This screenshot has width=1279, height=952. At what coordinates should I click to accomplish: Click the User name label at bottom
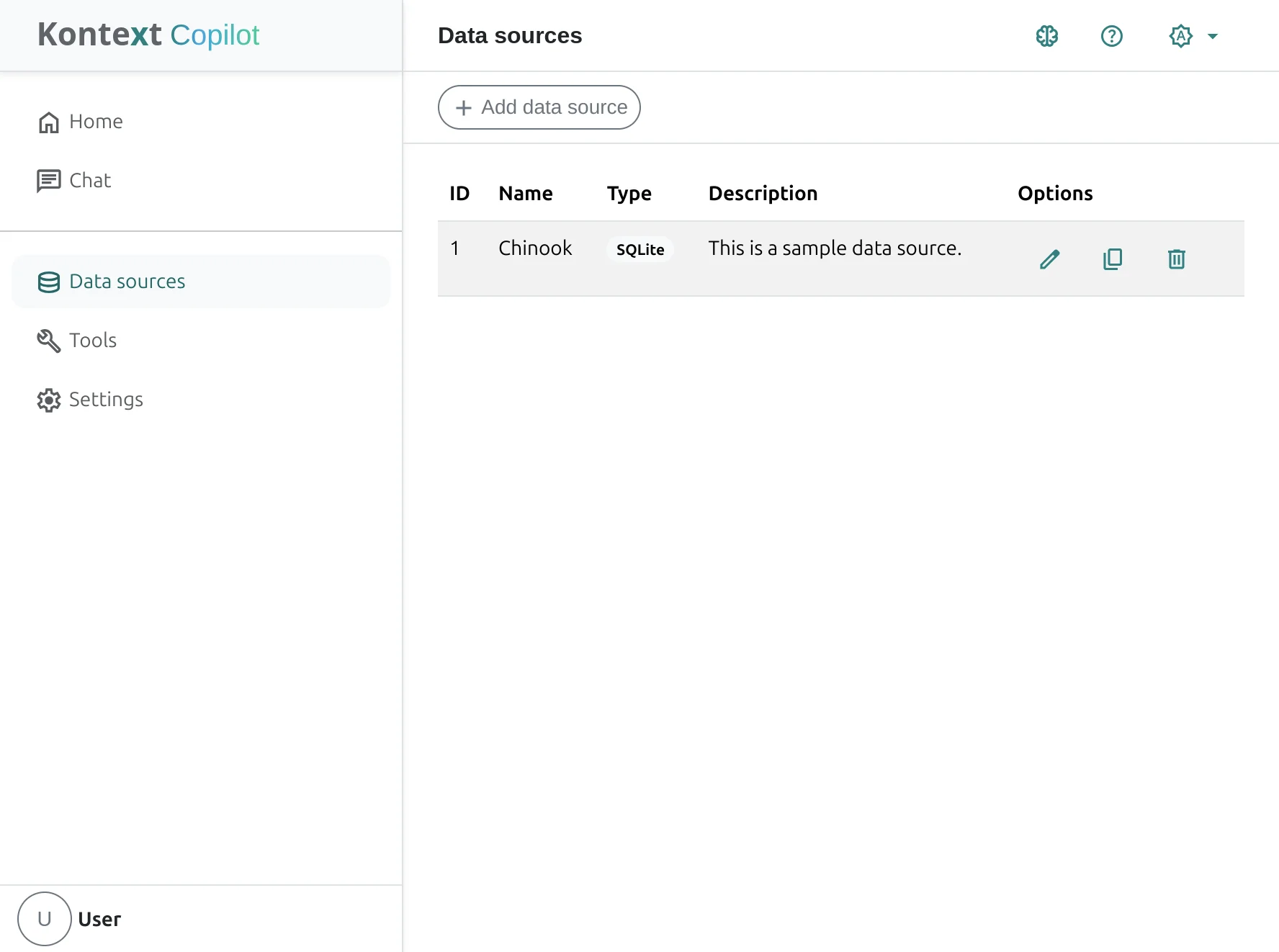click(x=99, y=920)
